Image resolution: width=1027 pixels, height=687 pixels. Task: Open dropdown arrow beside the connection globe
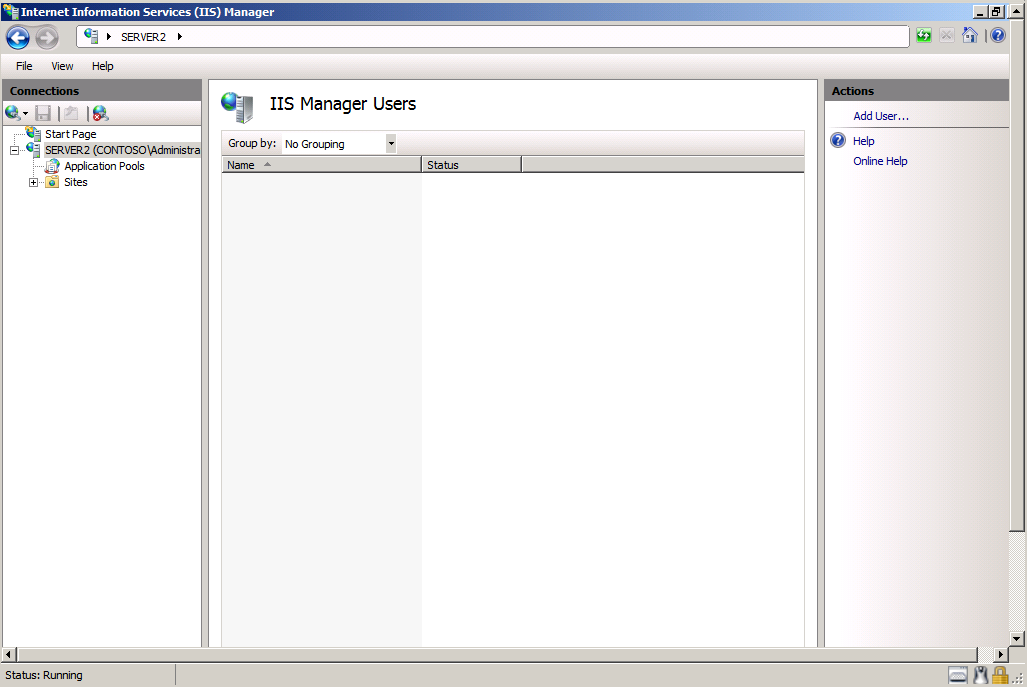click(26, 114)
